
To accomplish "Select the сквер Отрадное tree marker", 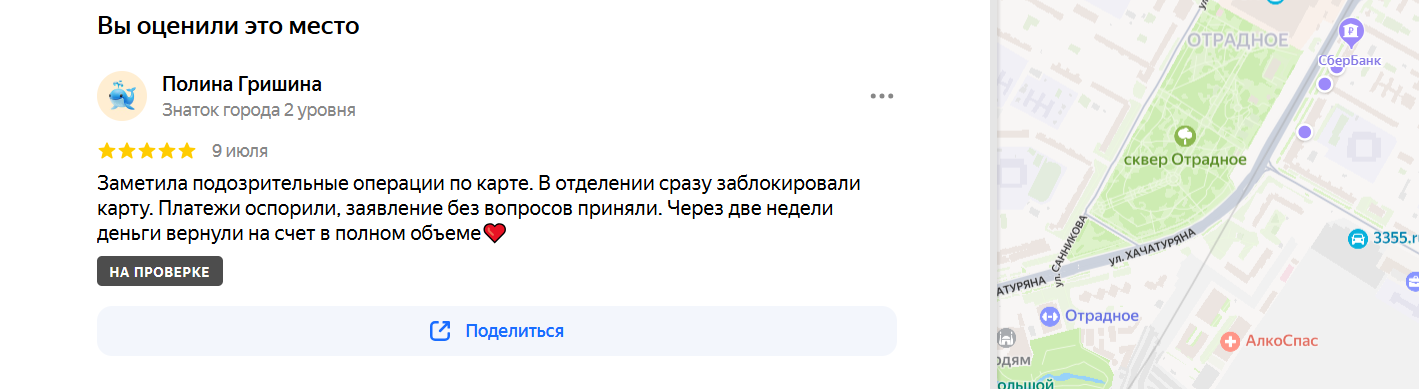I will [1185, 135].
